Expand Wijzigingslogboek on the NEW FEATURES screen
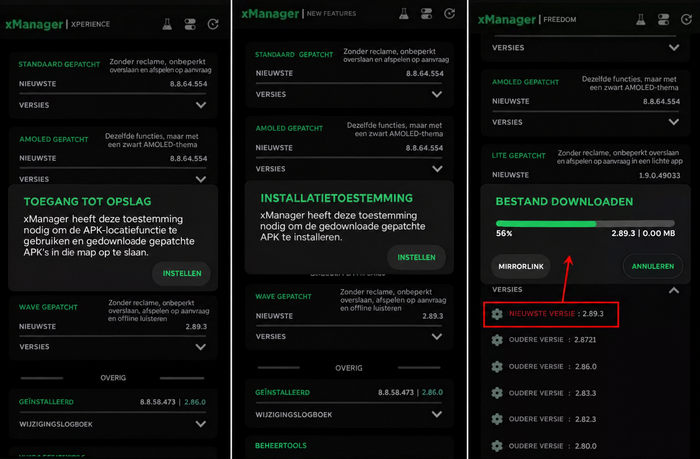The width and height of the screenshot is (700, 459). tap(437, 414)
